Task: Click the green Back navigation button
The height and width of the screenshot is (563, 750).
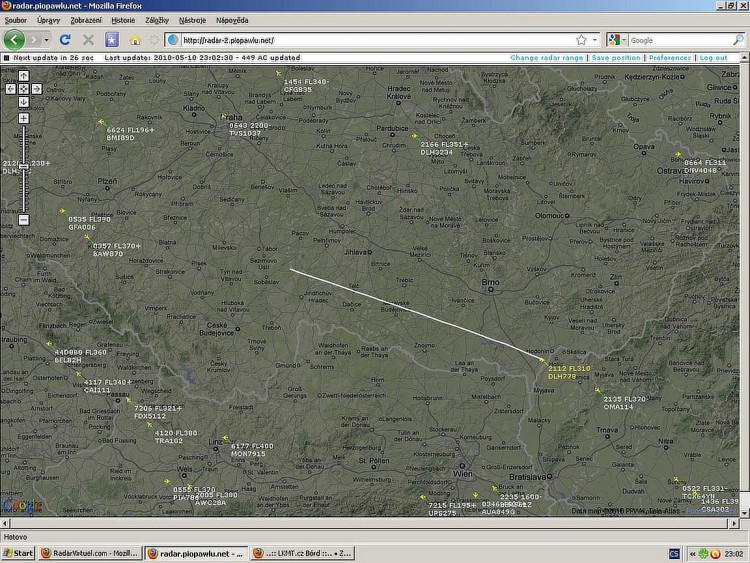Action: [x=14, y=40]
